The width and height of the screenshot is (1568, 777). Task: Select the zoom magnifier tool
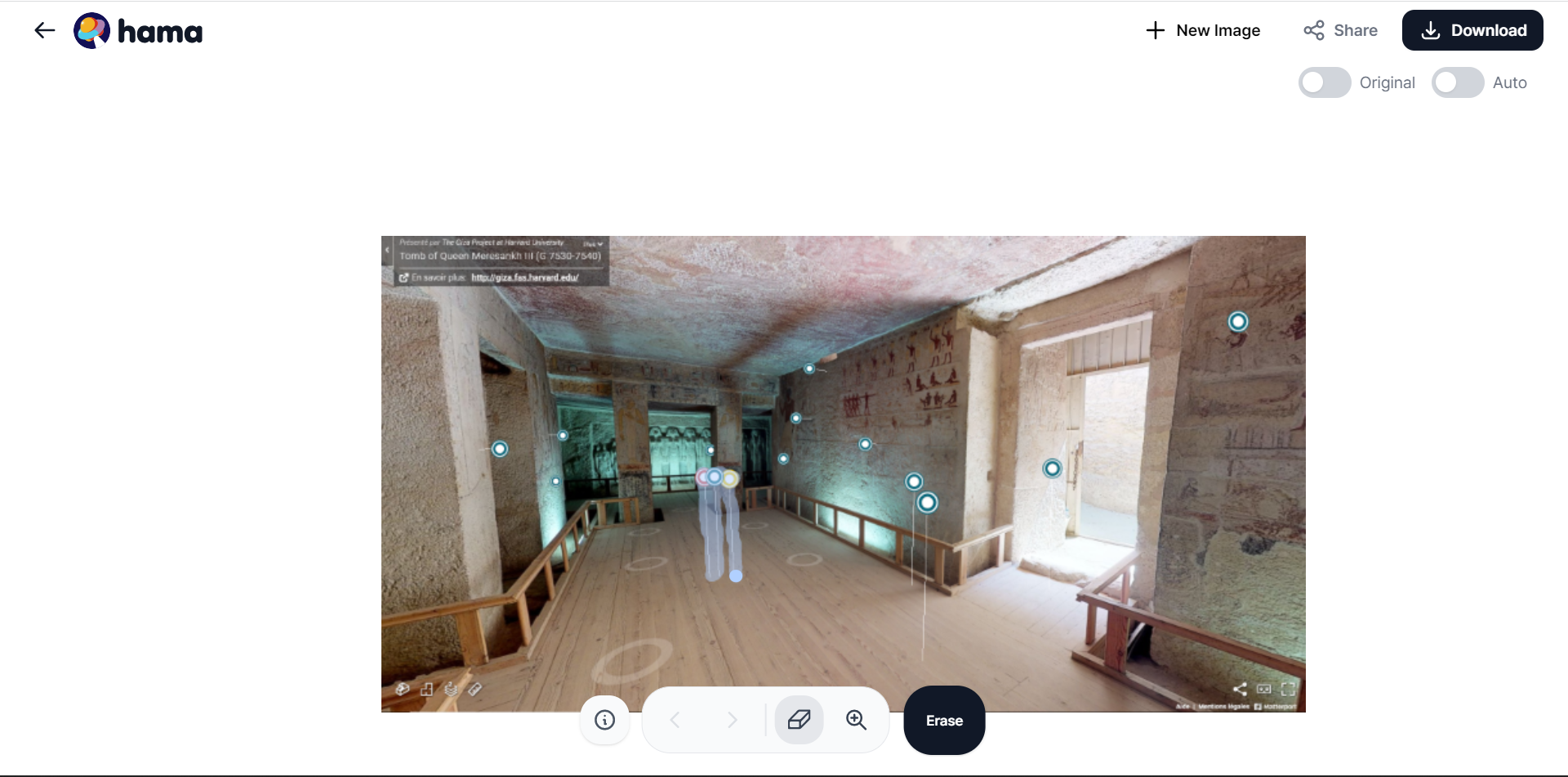coord(856,720)
